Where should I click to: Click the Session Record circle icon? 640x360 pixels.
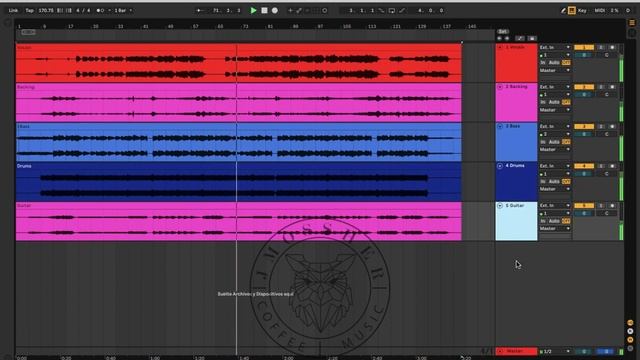(324, 11)
